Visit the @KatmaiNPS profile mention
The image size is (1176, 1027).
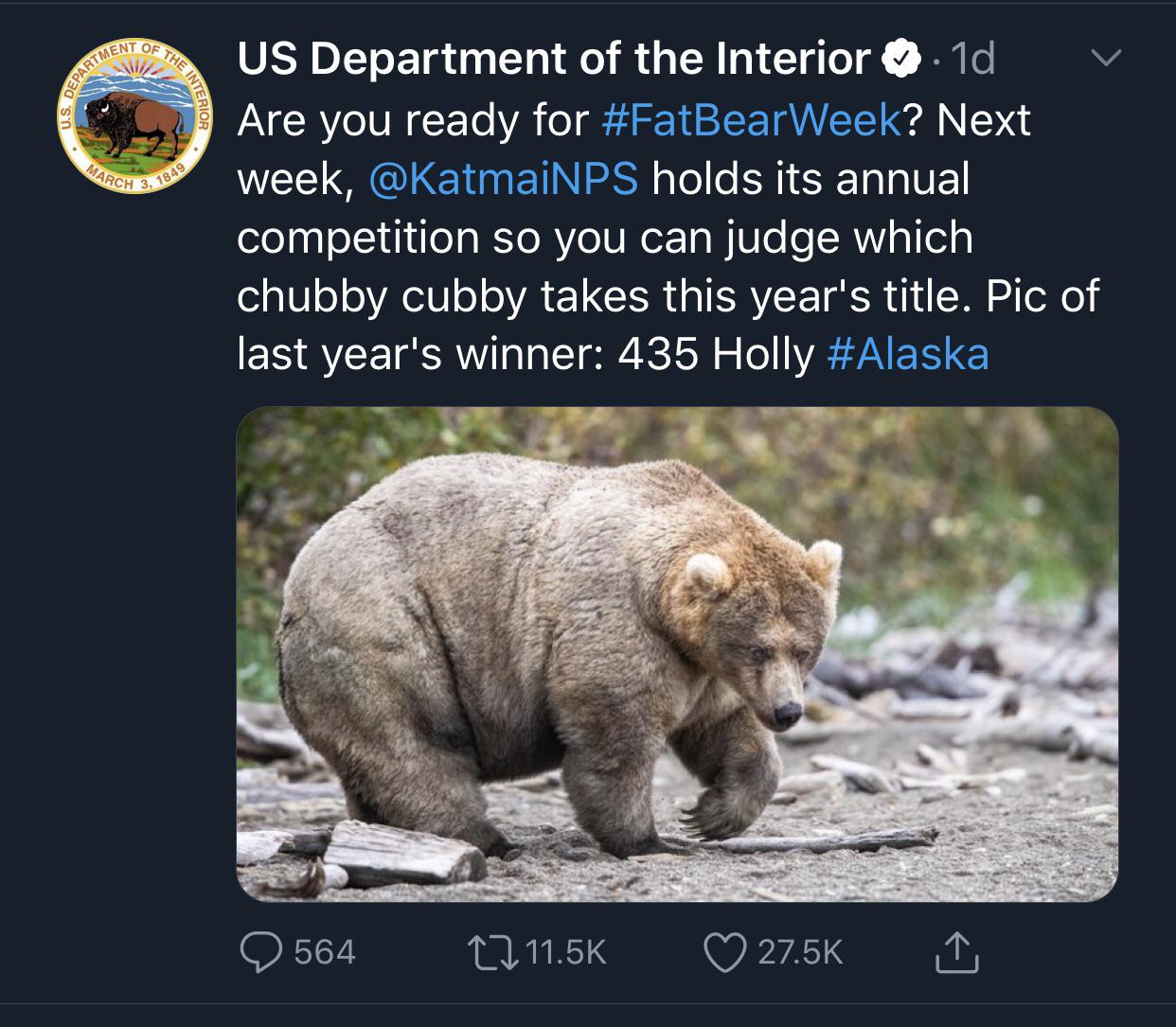(503, 179)
